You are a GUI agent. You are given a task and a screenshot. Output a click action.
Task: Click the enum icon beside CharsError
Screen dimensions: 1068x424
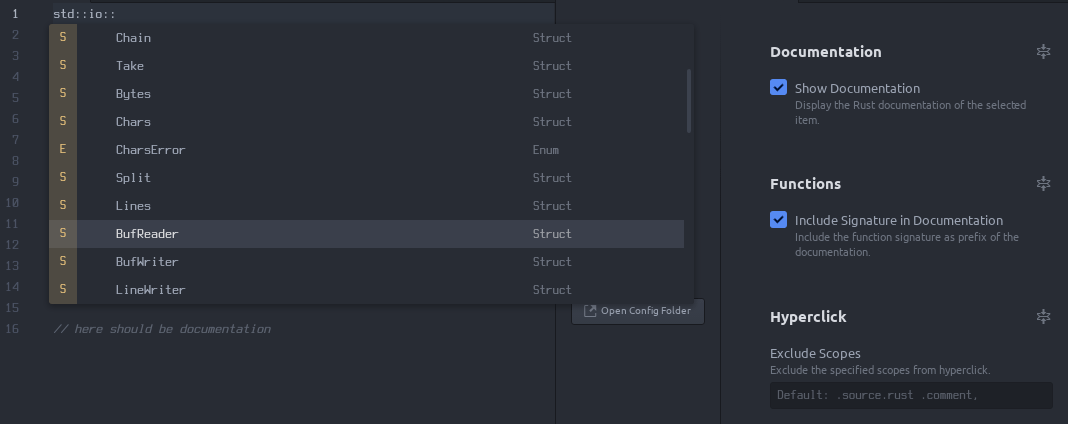click(63, 150)
